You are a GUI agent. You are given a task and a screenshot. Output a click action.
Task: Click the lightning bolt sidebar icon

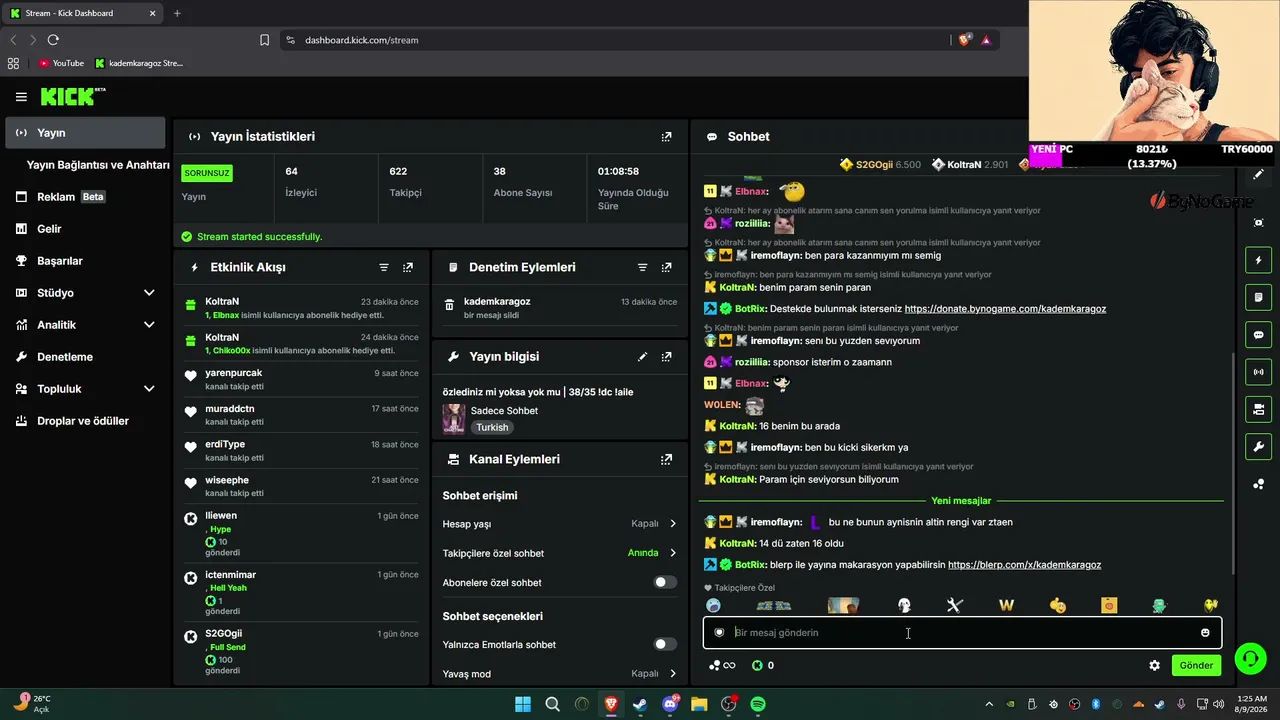pos(1258,261)
